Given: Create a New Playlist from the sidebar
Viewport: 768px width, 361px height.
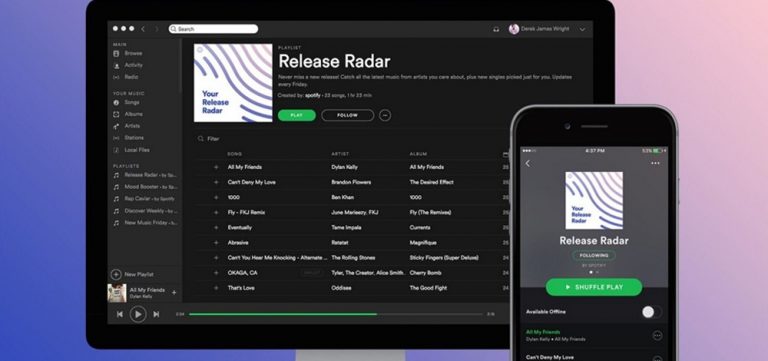Looking at the screenshot, I should pos(133,274).
